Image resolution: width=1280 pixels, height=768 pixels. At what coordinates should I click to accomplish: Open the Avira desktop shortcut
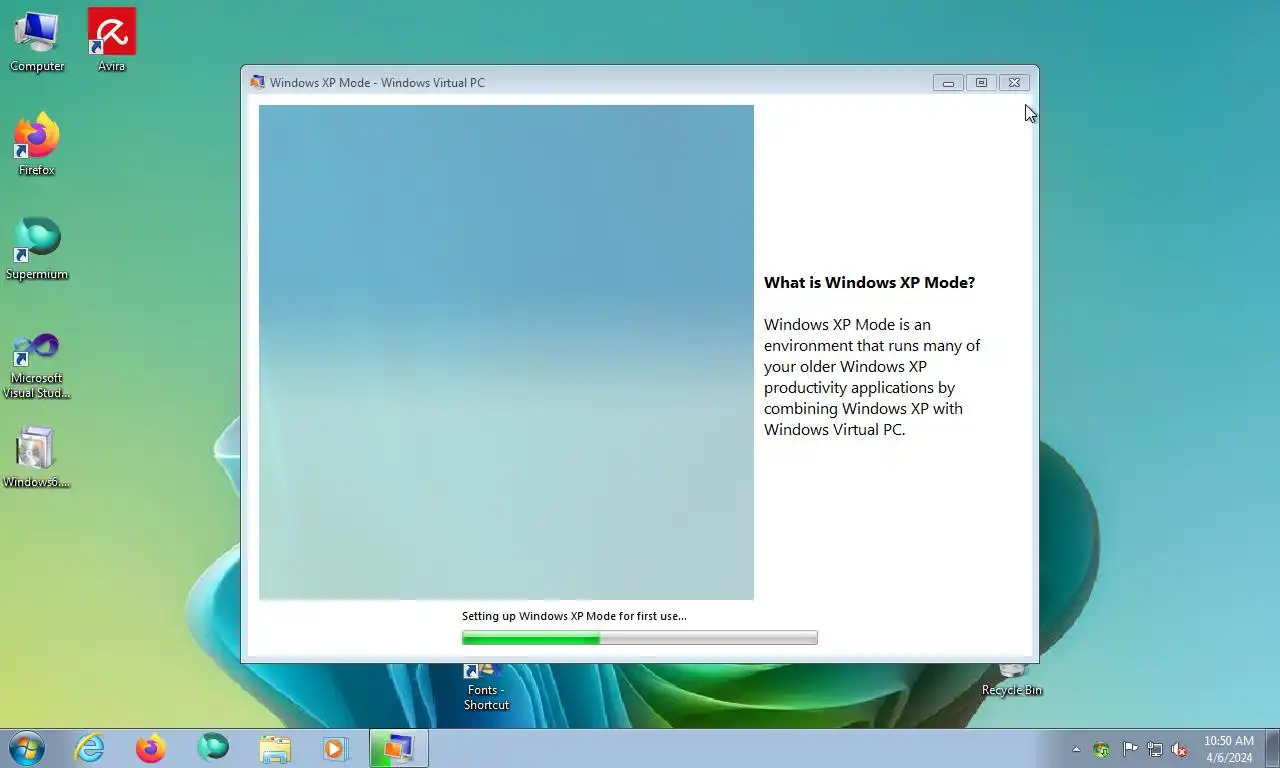pyautogui.click(x=112, y=41)
